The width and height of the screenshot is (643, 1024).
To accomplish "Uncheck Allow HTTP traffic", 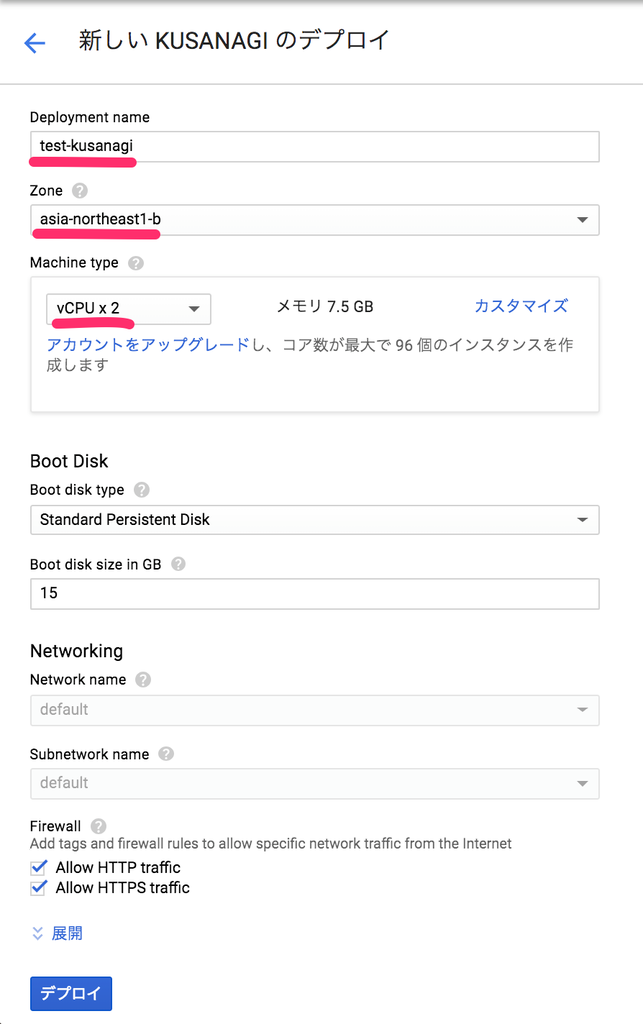I will click(39, 867).
